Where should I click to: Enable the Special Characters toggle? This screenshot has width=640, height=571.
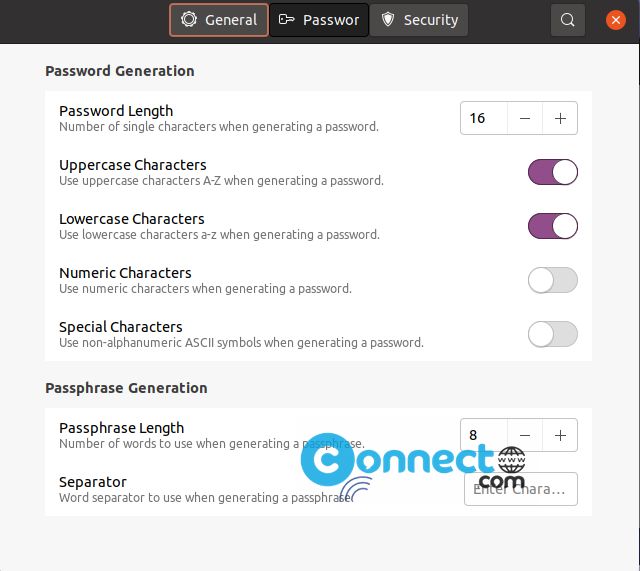[553, 334]
